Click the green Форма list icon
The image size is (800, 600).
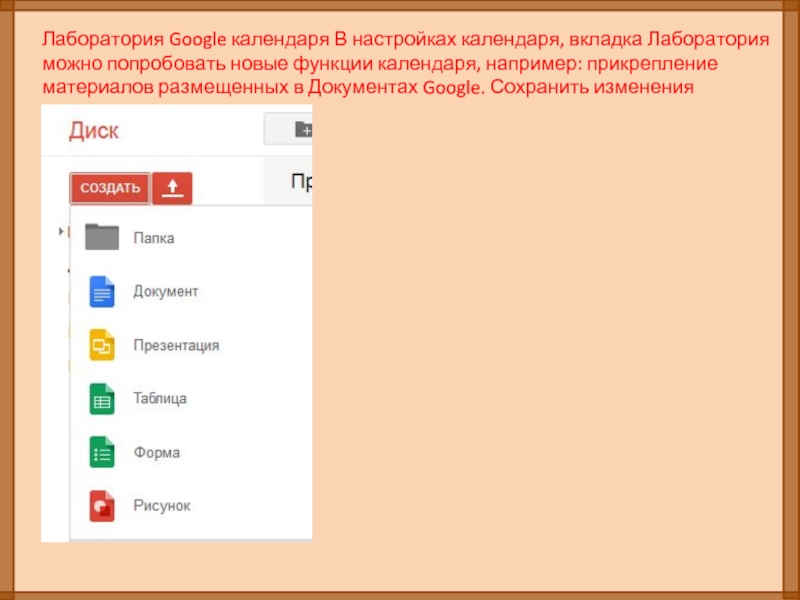pyautogui.click(x=102, y=452)
